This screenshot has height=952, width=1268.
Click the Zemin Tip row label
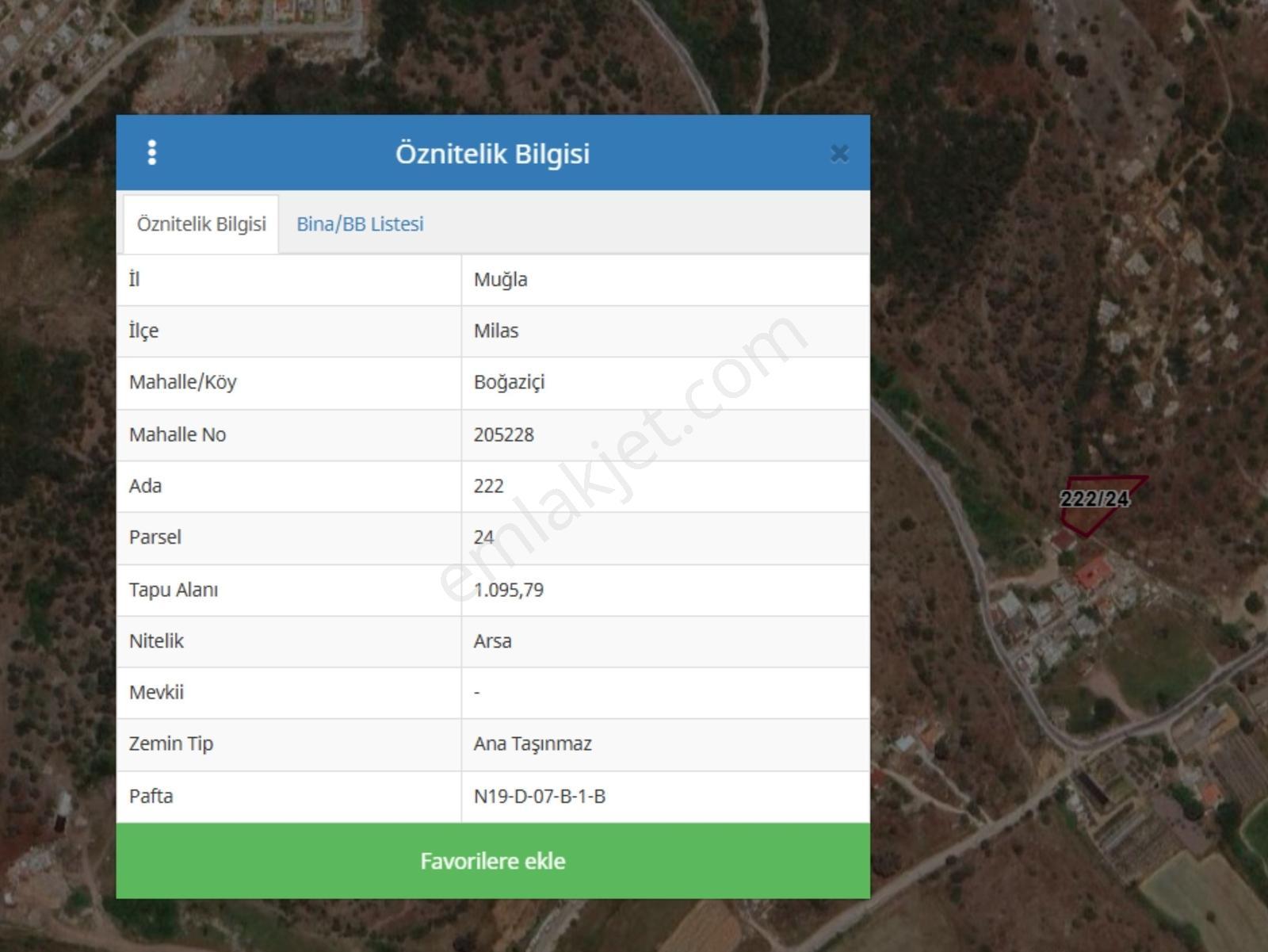[171, 744]
